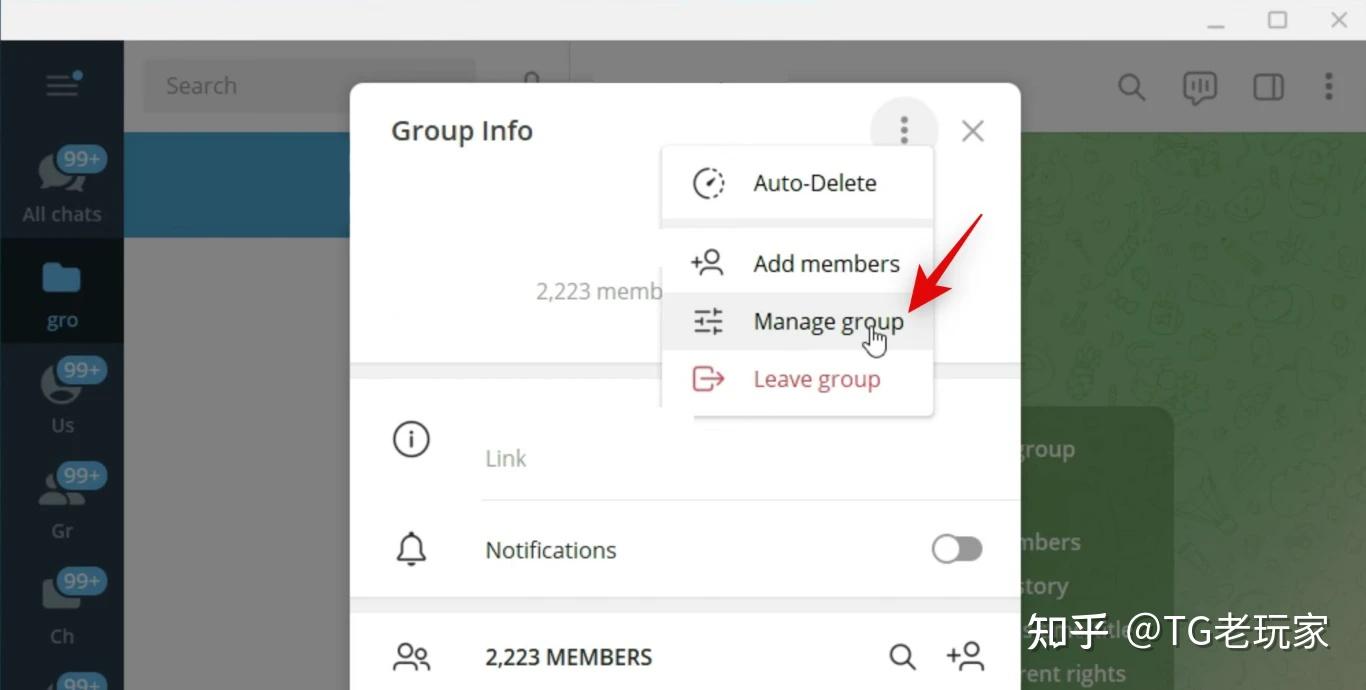The image size is (1366, 690).
Task: Click inside the Search chats field
Action: coord(300,86)
